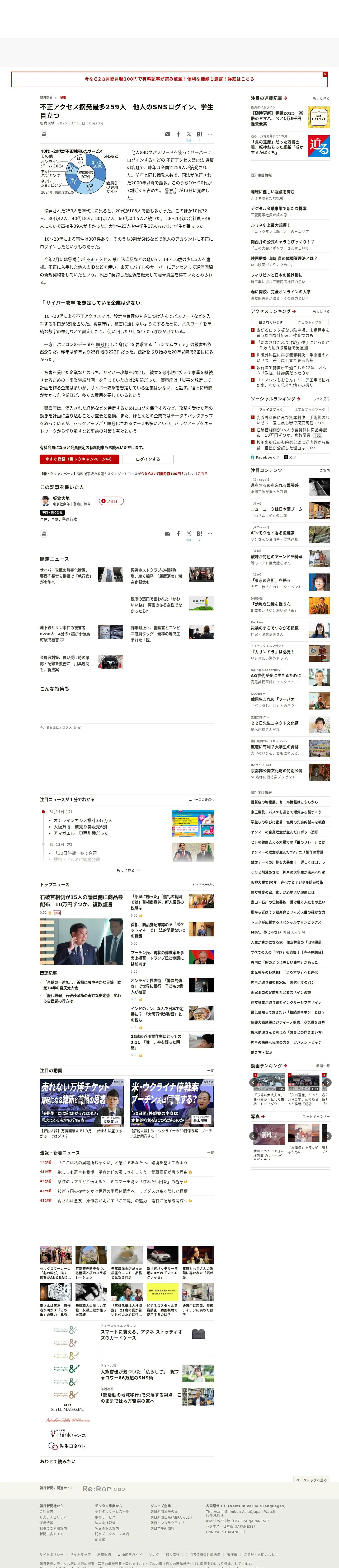
Task: Click the Facebook icon under the author section
Action: [178, 533]
